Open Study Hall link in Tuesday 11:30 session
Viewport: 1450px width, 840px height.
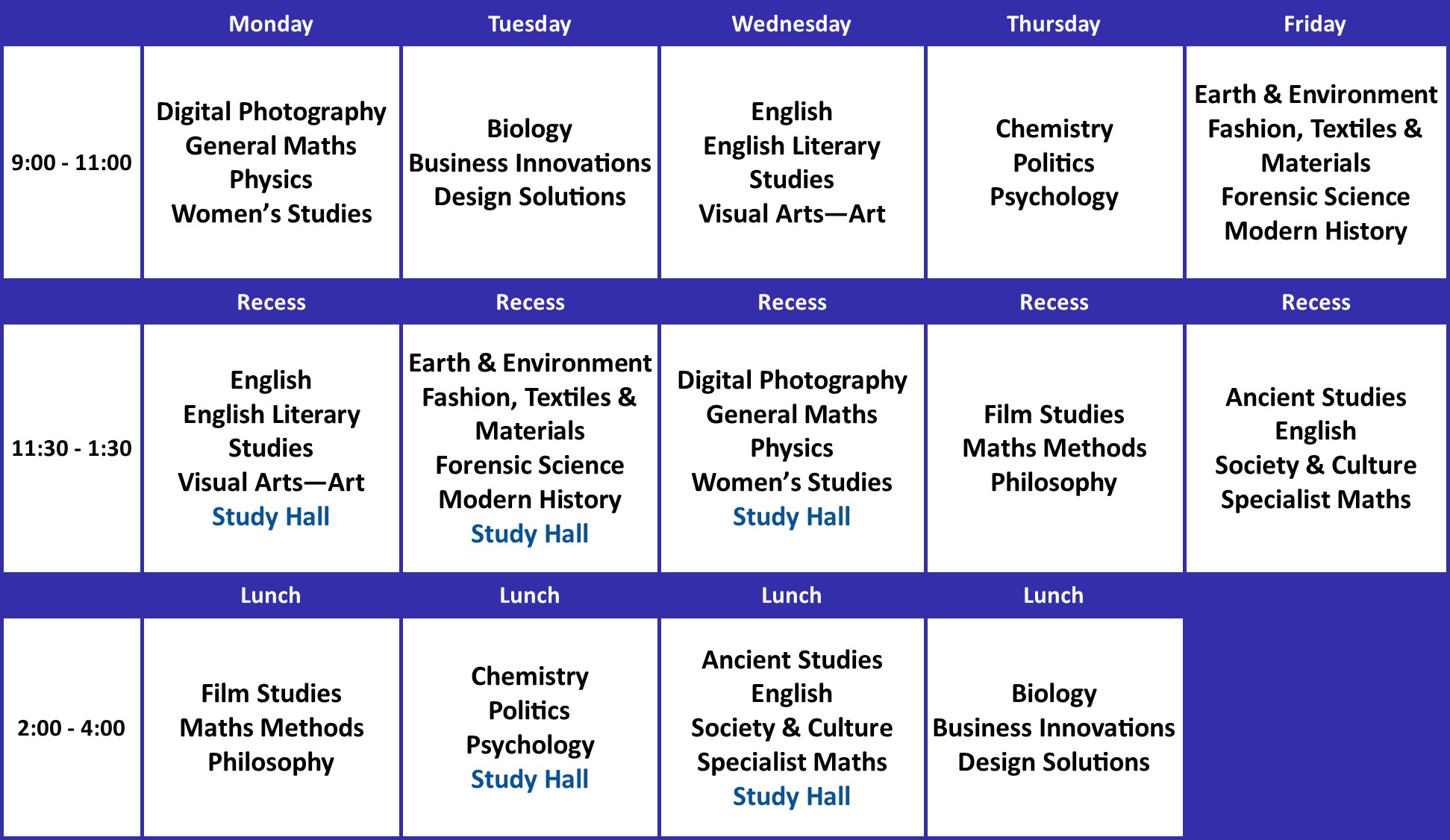click(530, 533)
